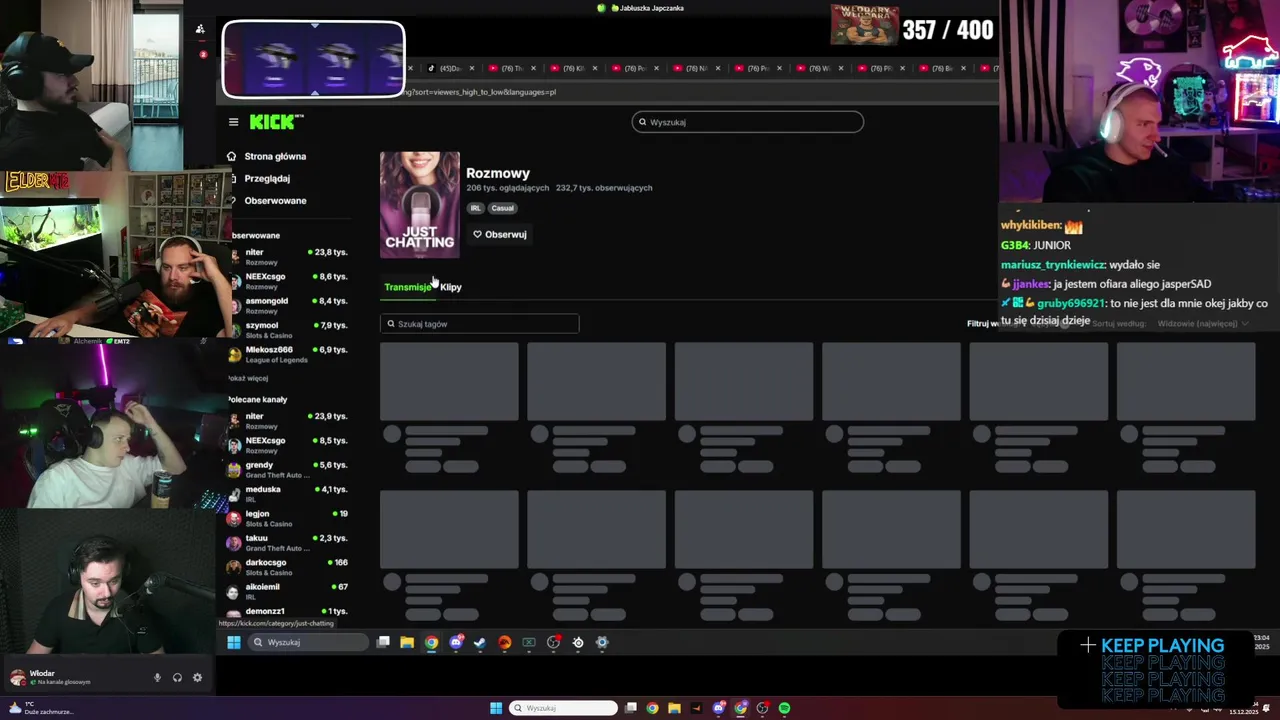1280x720 pixels.
Task: Open Discord in streamed taskbar
Action: 456,642
